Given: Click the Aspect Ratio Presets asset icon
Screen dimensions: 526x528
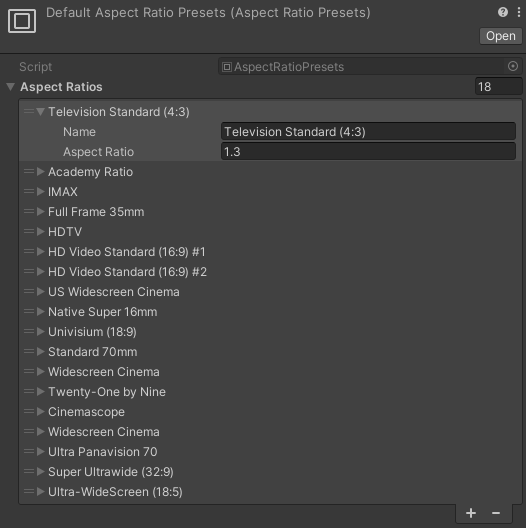Looking at the screenshot, I should click(x=22, y=21).
